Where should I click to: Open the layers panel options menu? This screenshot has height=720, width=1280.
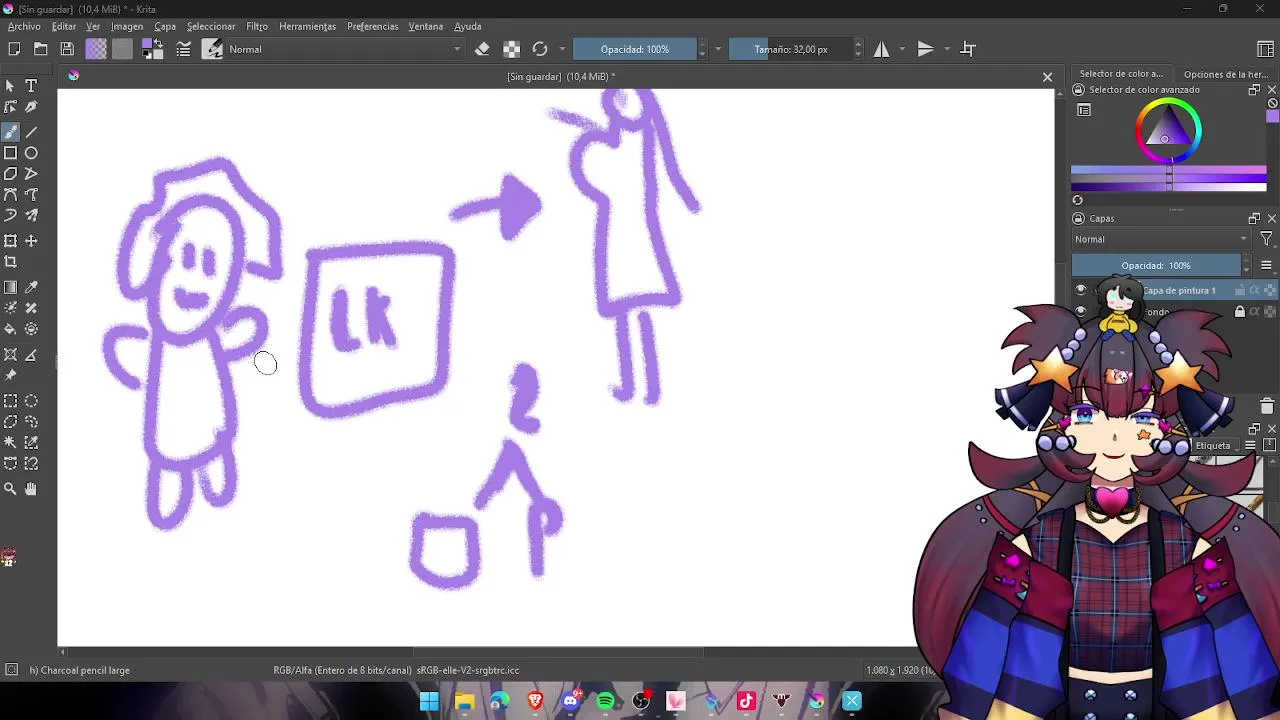(x=1266, y=265)
